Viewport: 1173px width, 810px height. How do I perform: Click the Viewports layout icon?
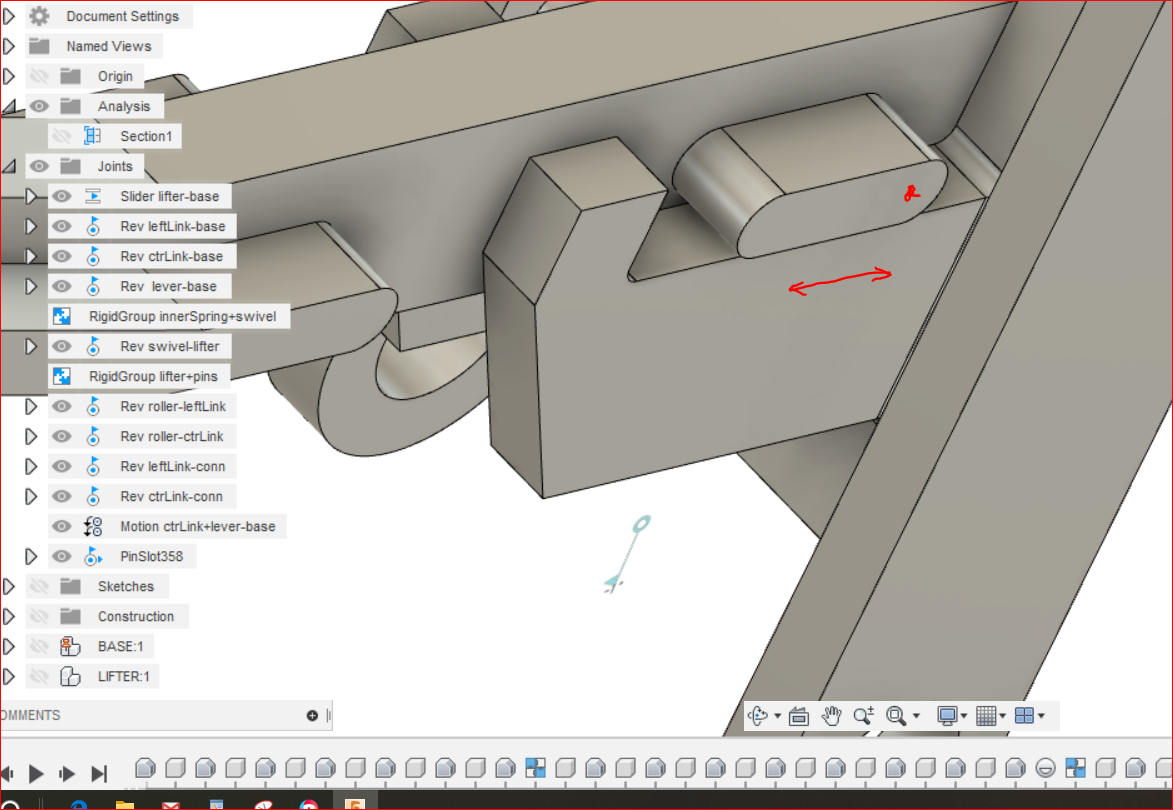(1026, 715)
